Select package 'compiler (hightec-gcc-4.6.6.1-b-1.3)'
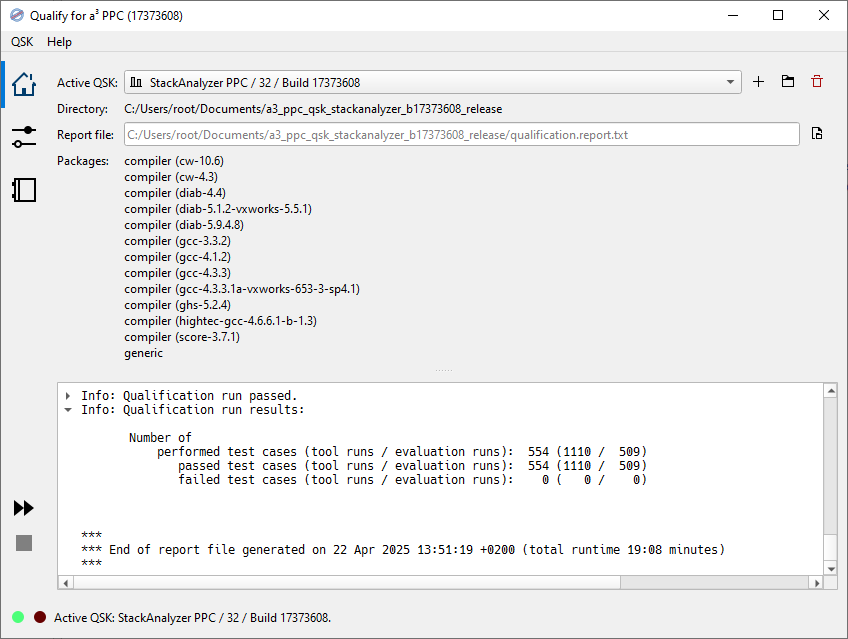848x639 pixels. [x=220, y=321]
